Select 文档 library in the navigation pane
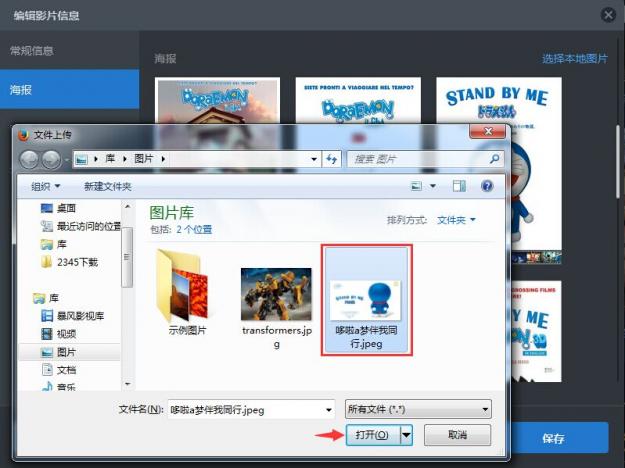This screenshot has width=625, height=468. coord(59,370)
